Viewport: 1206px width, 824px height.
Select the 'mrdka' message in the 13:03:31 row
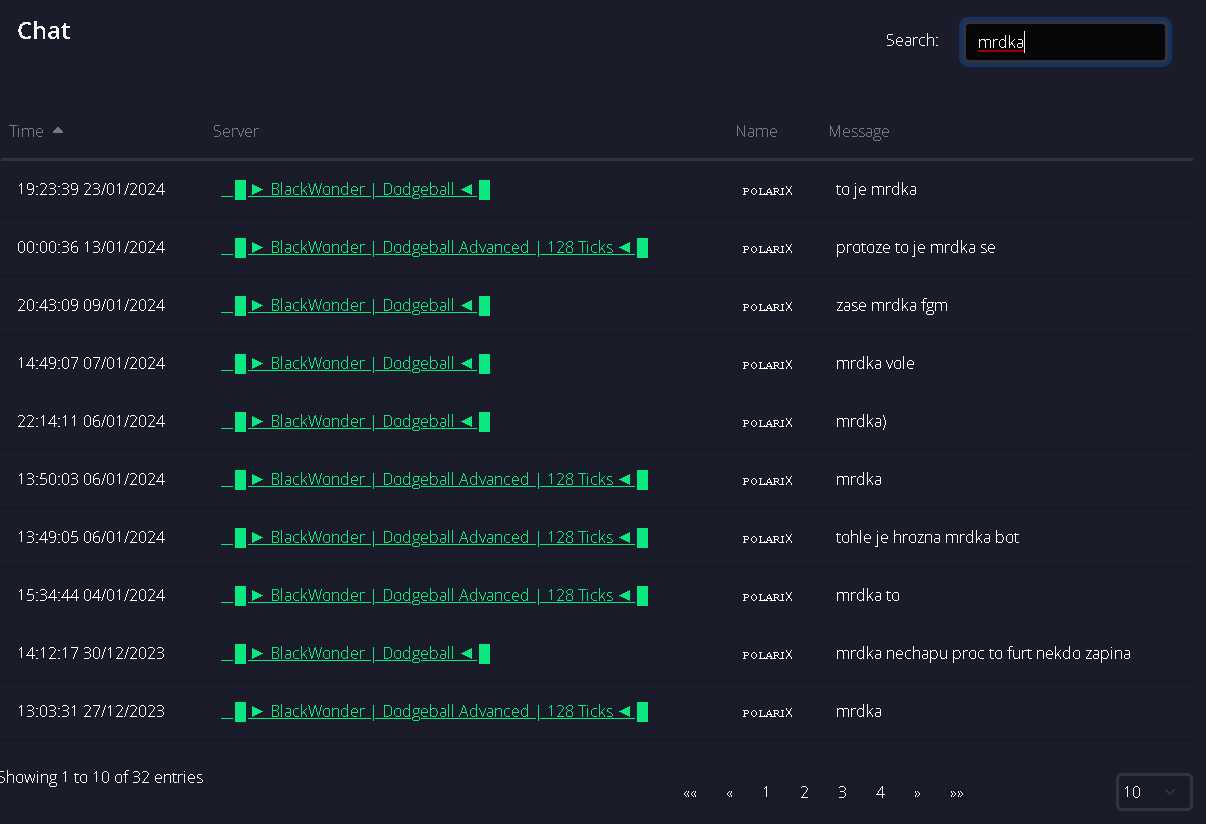tap(859, 711)
